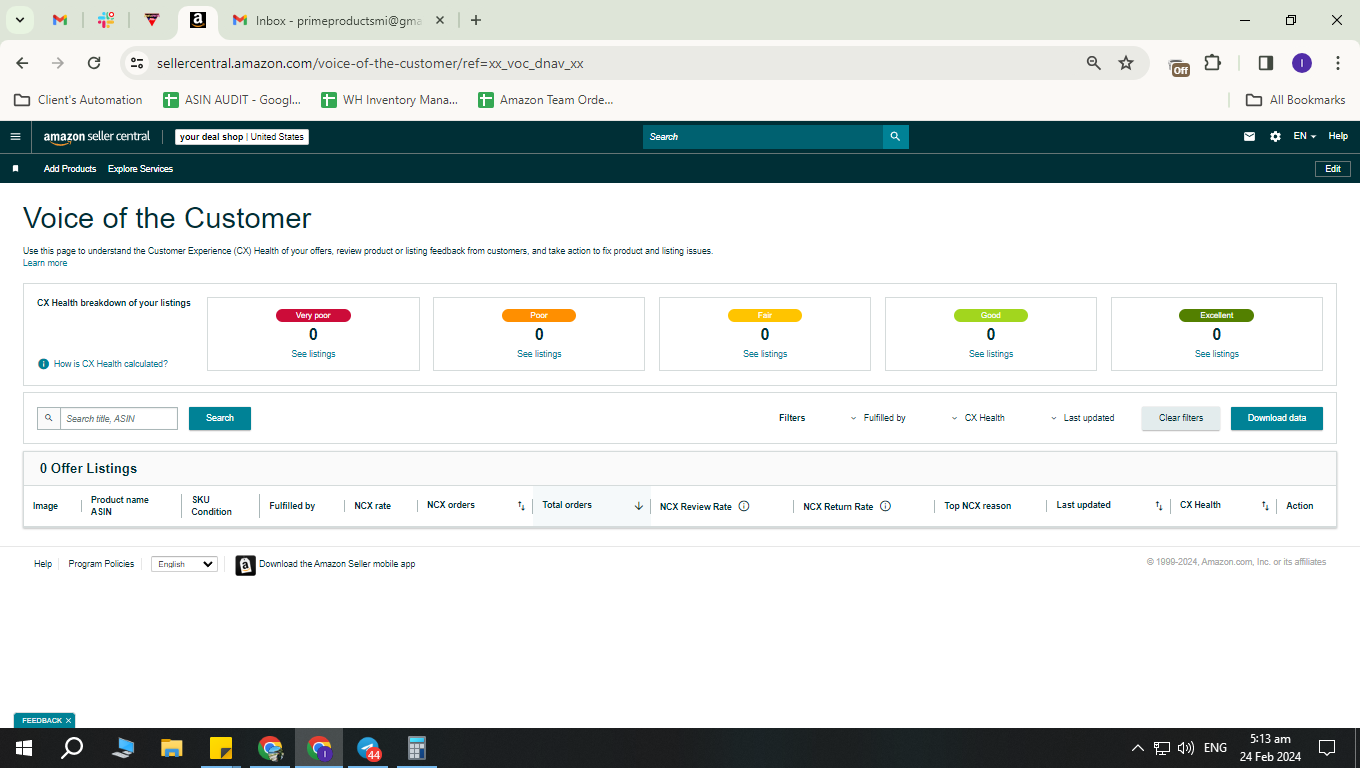The height and width of the screenshot is (768, 1360).
Task: Click the top Seller Central search field
Action: (763, 137)
